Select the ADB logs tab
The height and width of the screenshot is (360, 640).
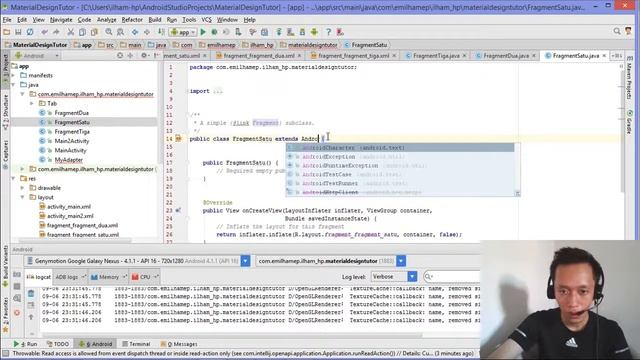tap(70, 277)
